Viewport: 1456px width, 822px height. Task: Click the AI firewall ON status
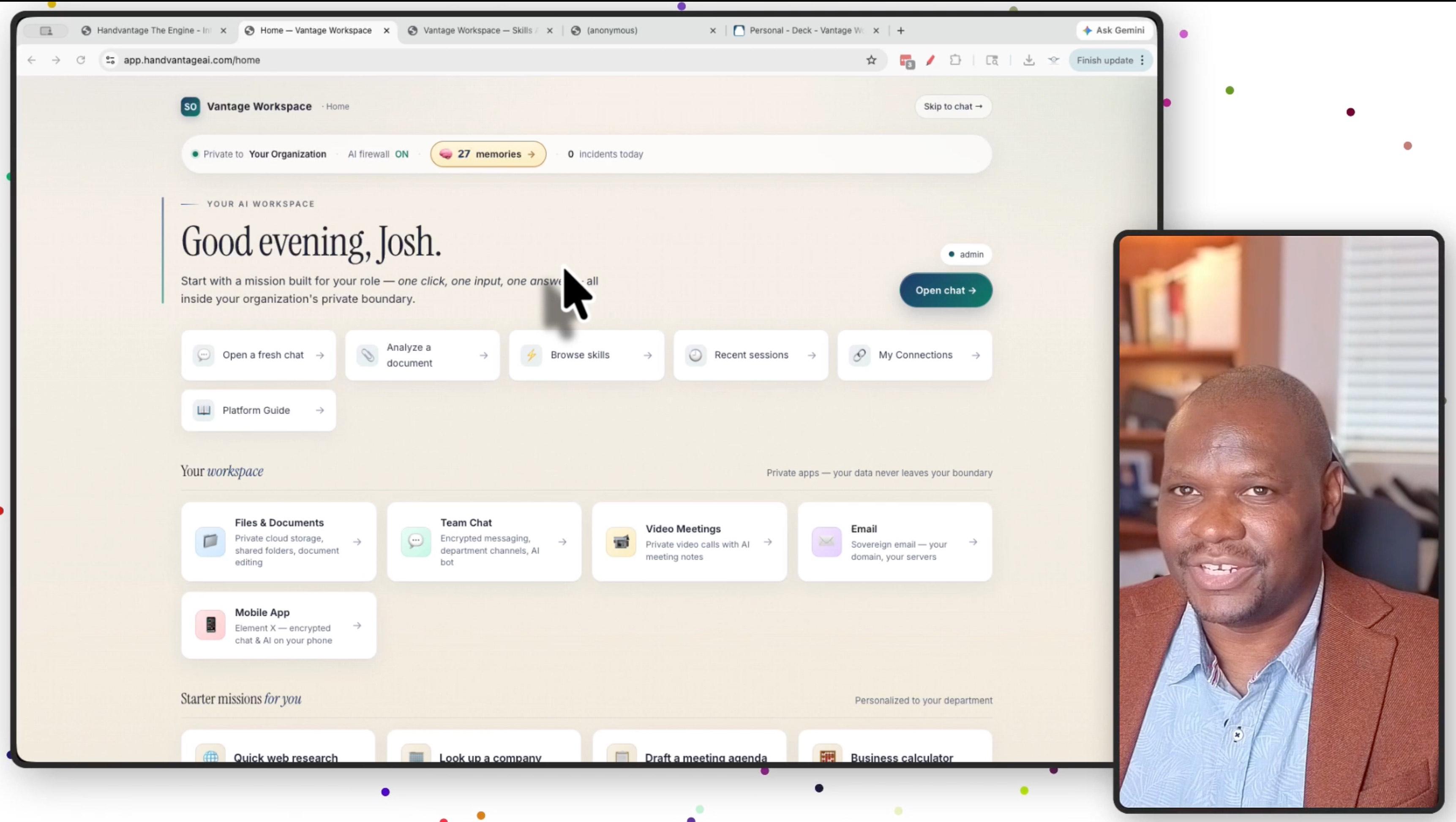pyautogui.click(x=378, y=154)
